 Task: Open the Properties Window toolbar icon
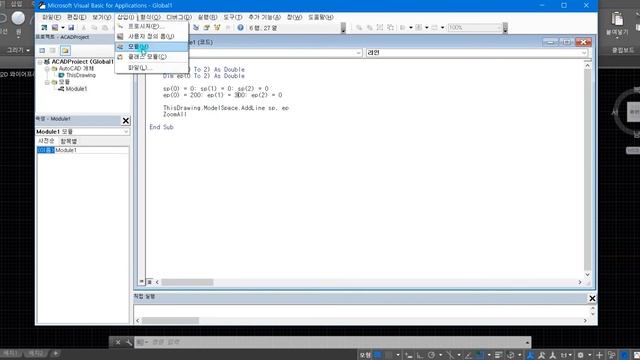[x=207, y=28]
